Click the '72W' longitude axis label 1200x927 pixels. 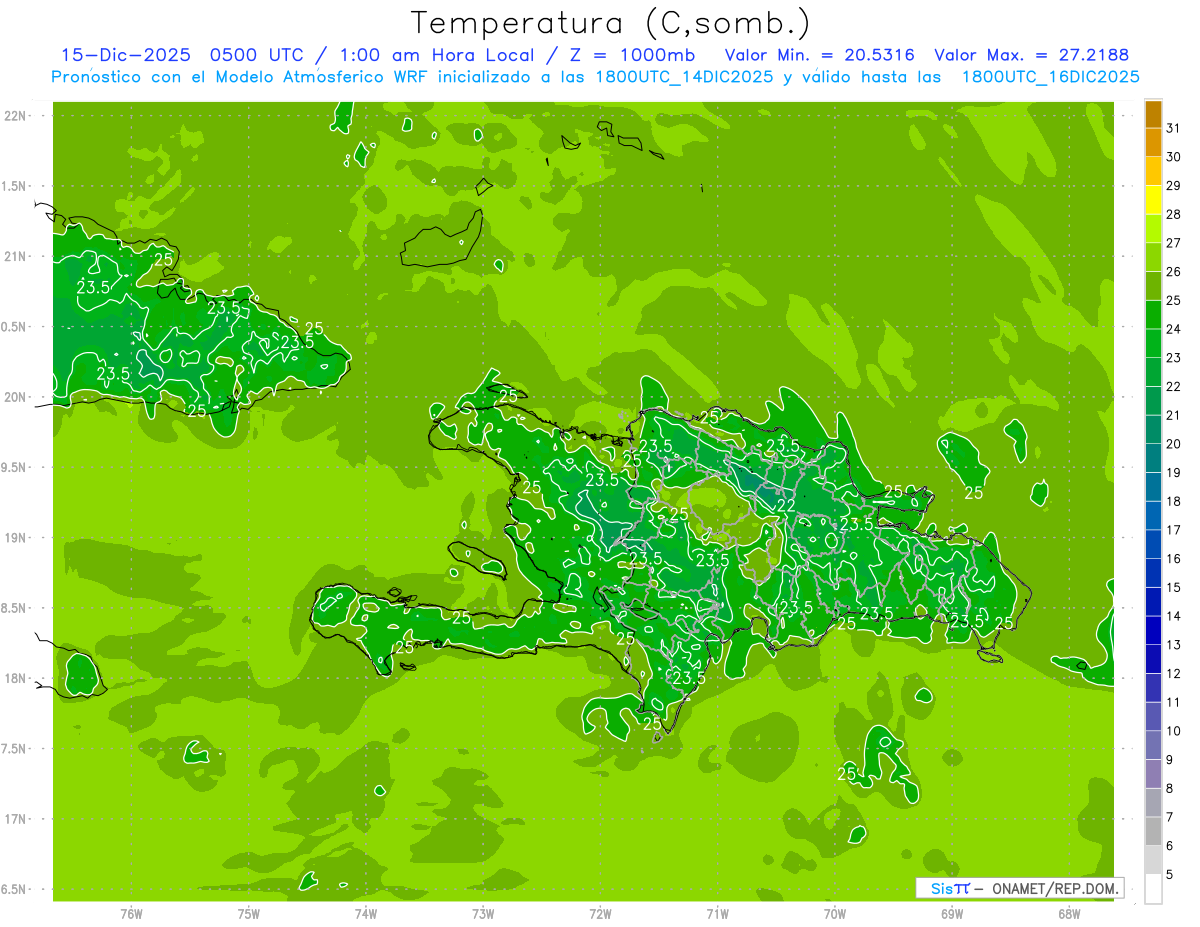pyautogui.click(x=600, y=913)
